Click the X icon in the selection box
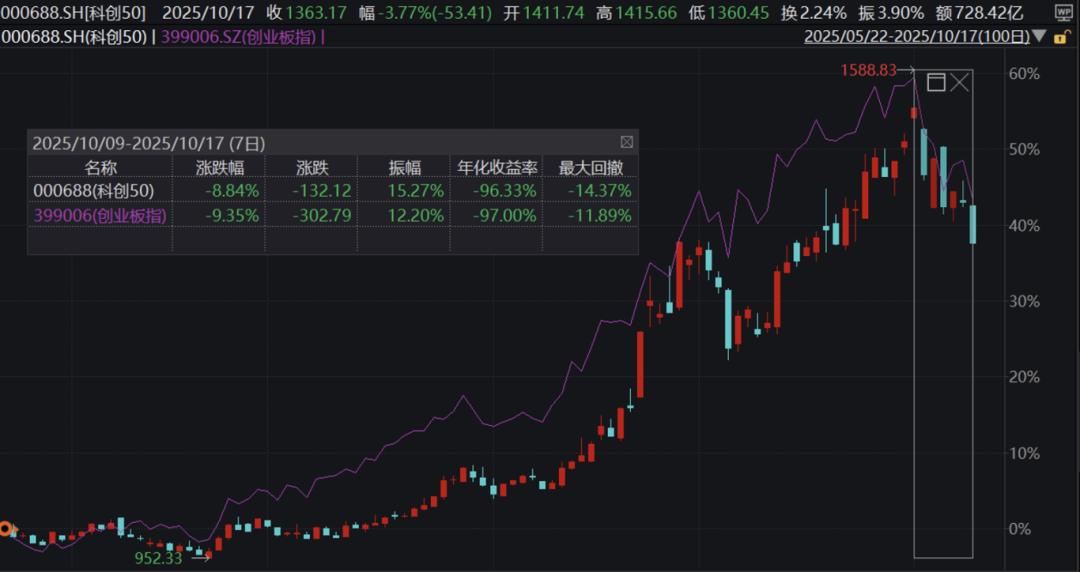This screenshot has height=572, width=1080. [x=960, y=82]
